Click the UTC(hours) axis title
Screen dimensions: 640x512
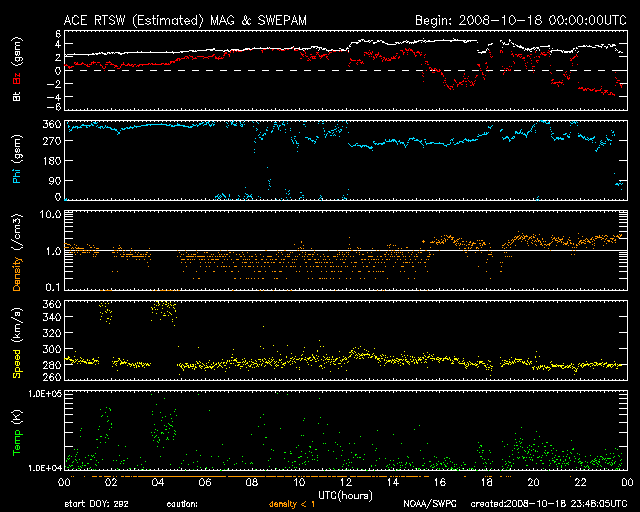click(x=345, y=494)
